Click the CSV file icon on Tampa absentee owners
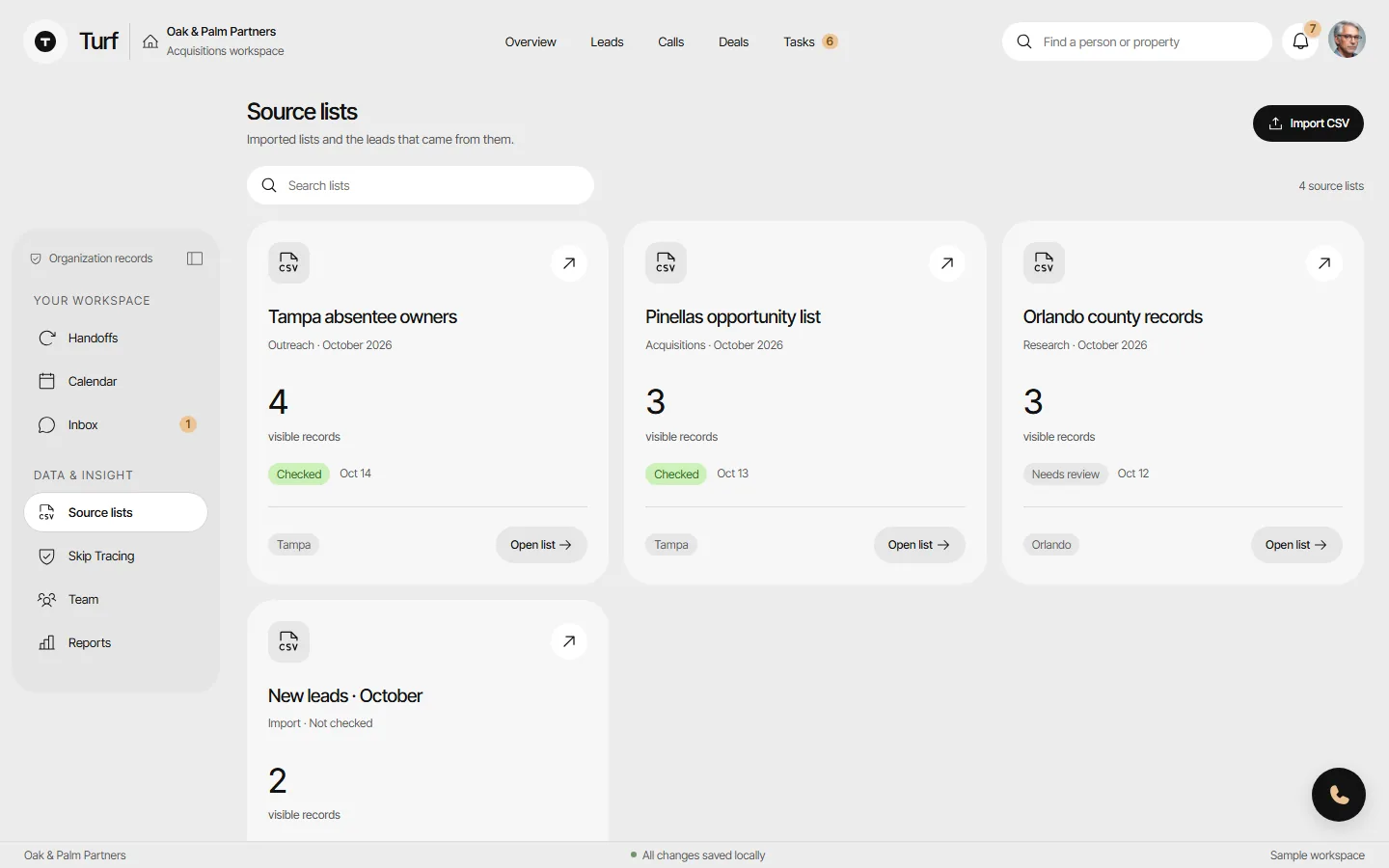 pos(288,262)
